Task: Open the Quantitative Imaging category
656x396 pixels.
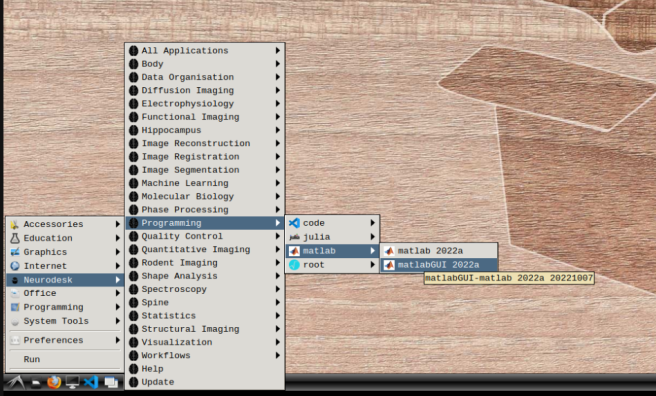Action: click(205, 250)
